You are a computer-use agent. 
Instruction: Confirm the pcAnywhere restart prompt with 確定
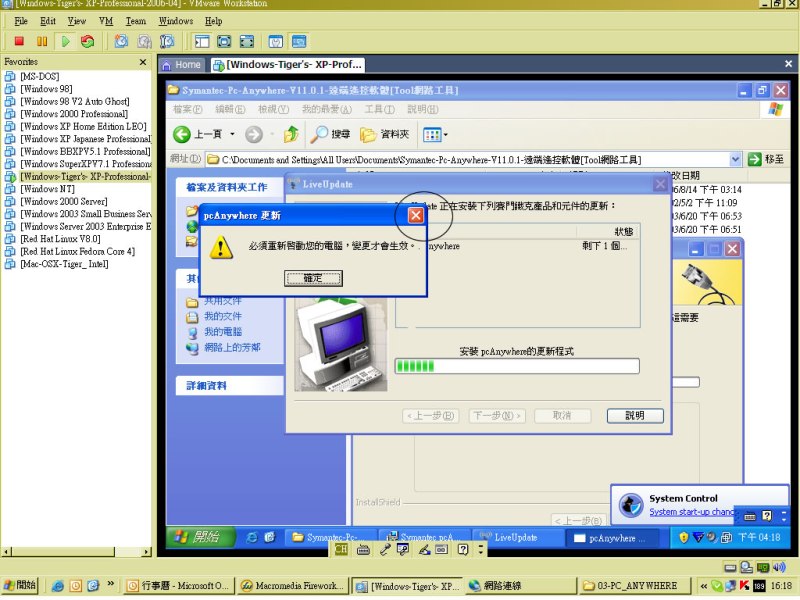313,278
